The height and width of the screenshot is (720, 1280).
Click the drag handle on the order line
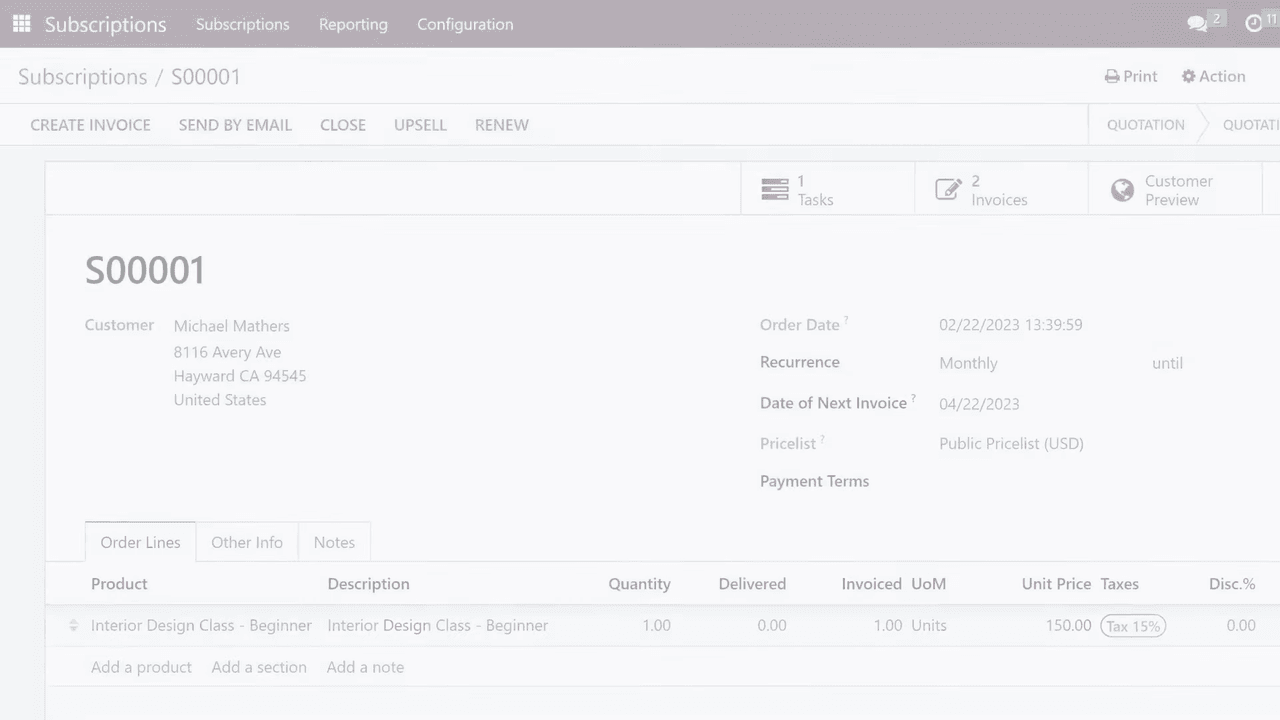click(x=73, y=626)
